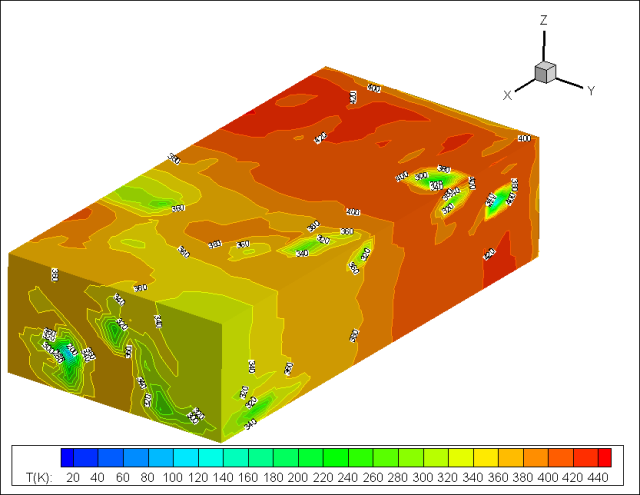This screenshot has height=495, width=640.
Task: Select the Z axis label on the triad
Action: point(543,20)
